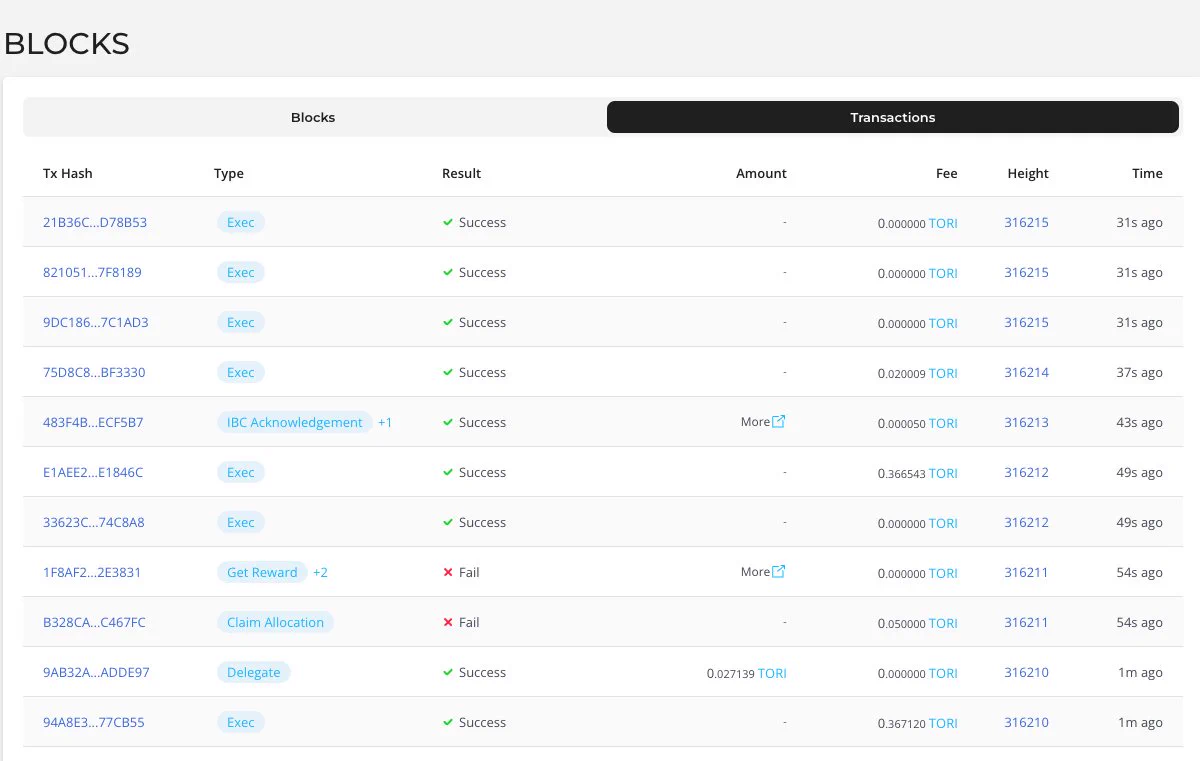1200x761 pixels.
Task: Open transaction hash 33623C...74C8A8
Action: point(94,522)
